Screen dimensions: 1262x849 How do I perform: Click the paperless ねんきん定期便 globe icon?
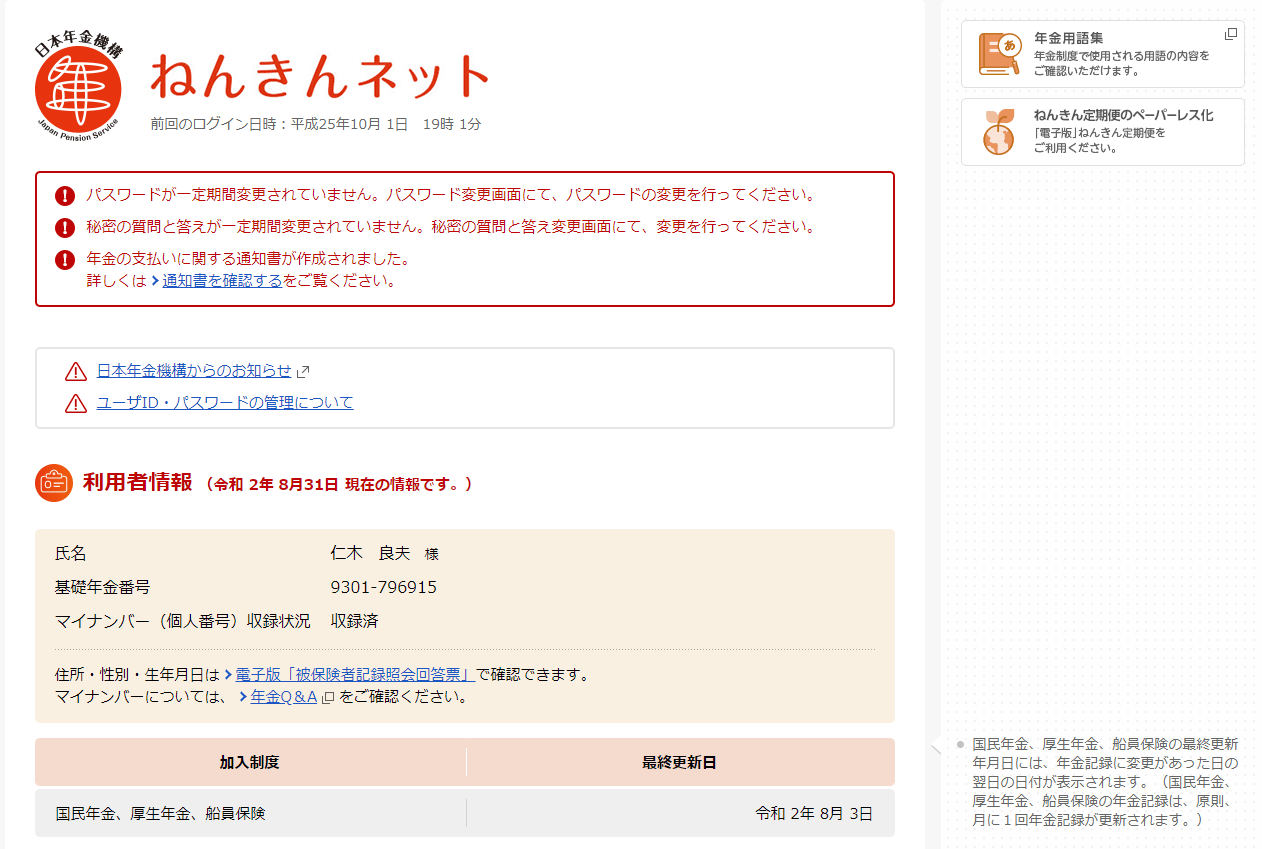[999, 132]
